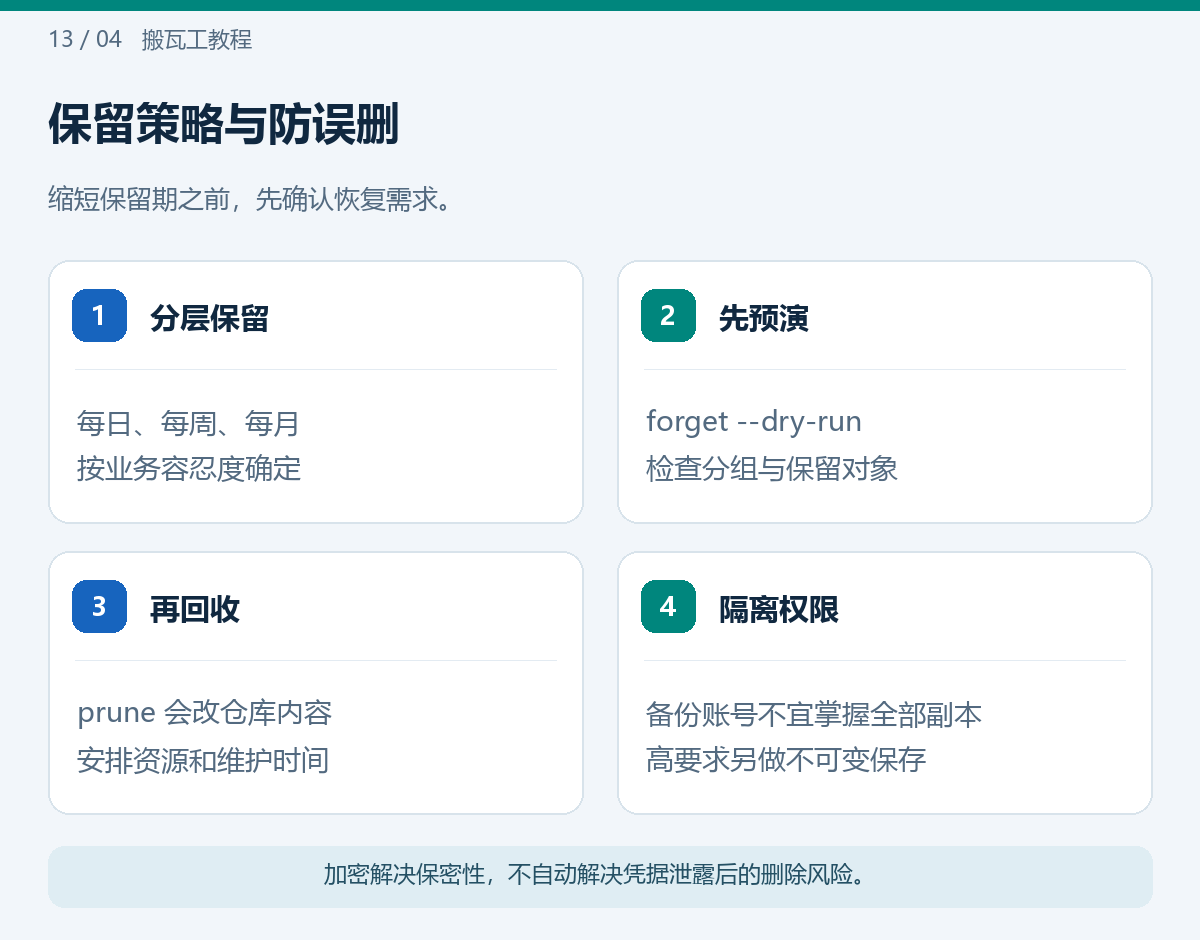Click the page indicator 13 / 04
The width and height of the screenshot is (1200, 940).
(85, 40)
